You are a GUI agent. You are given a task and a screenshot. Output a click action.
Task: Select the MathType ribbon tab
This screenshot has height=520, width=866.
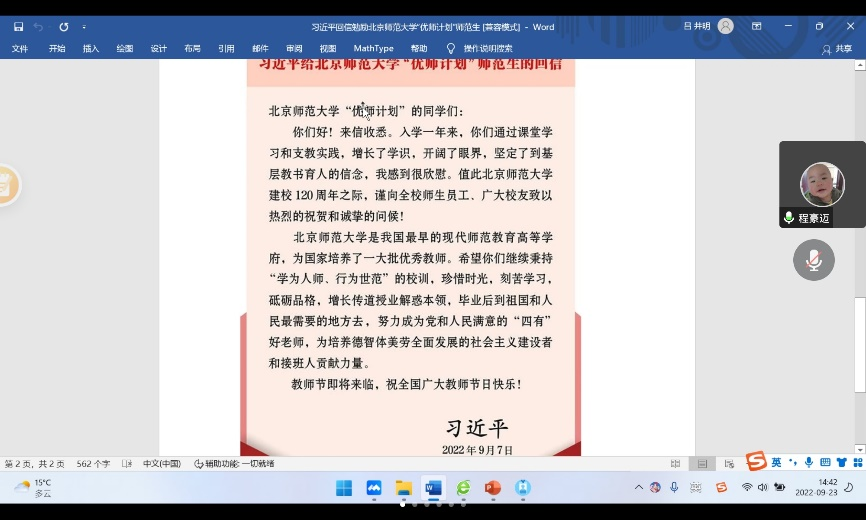(x=373, y=48)
